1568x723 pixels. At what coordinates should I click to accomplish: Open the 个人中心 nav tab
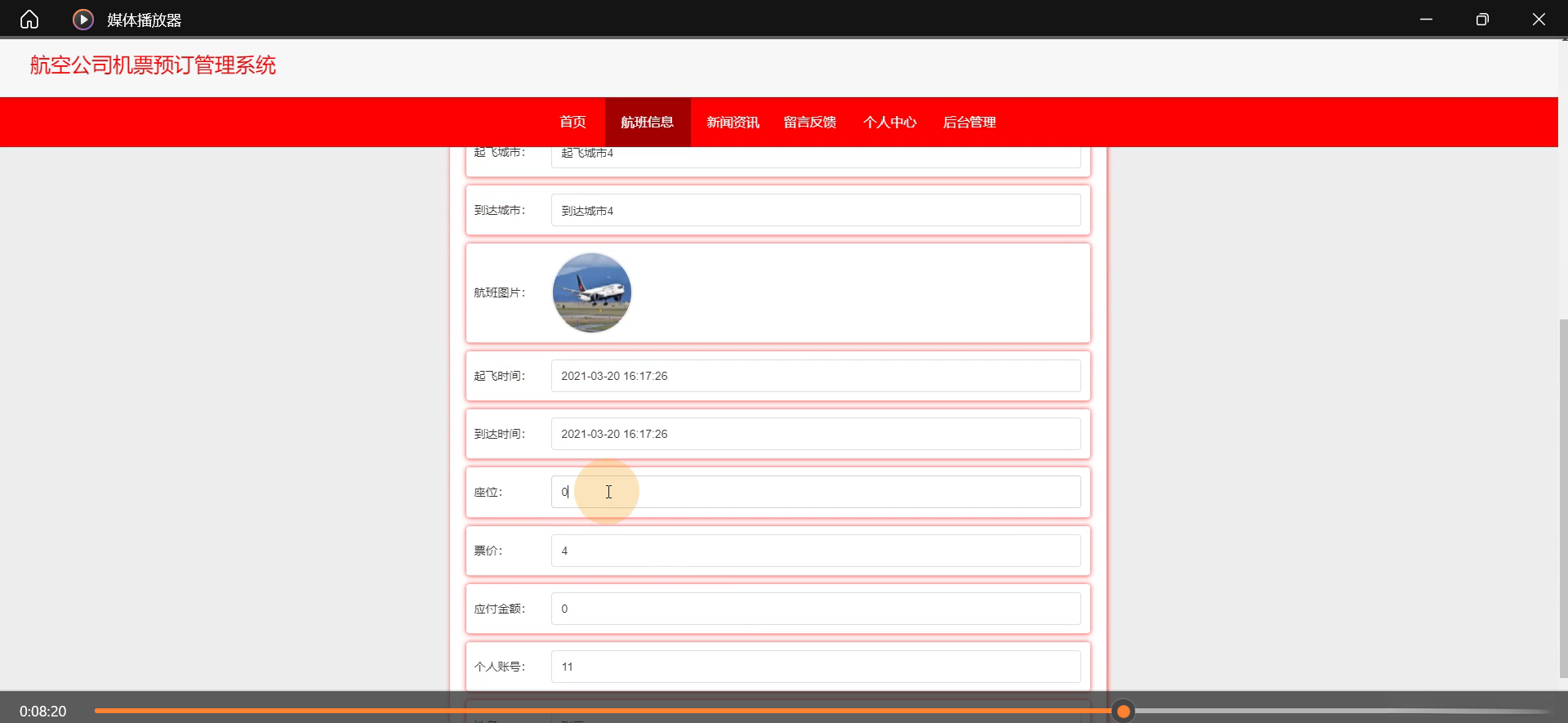click(x=890, y=122)
